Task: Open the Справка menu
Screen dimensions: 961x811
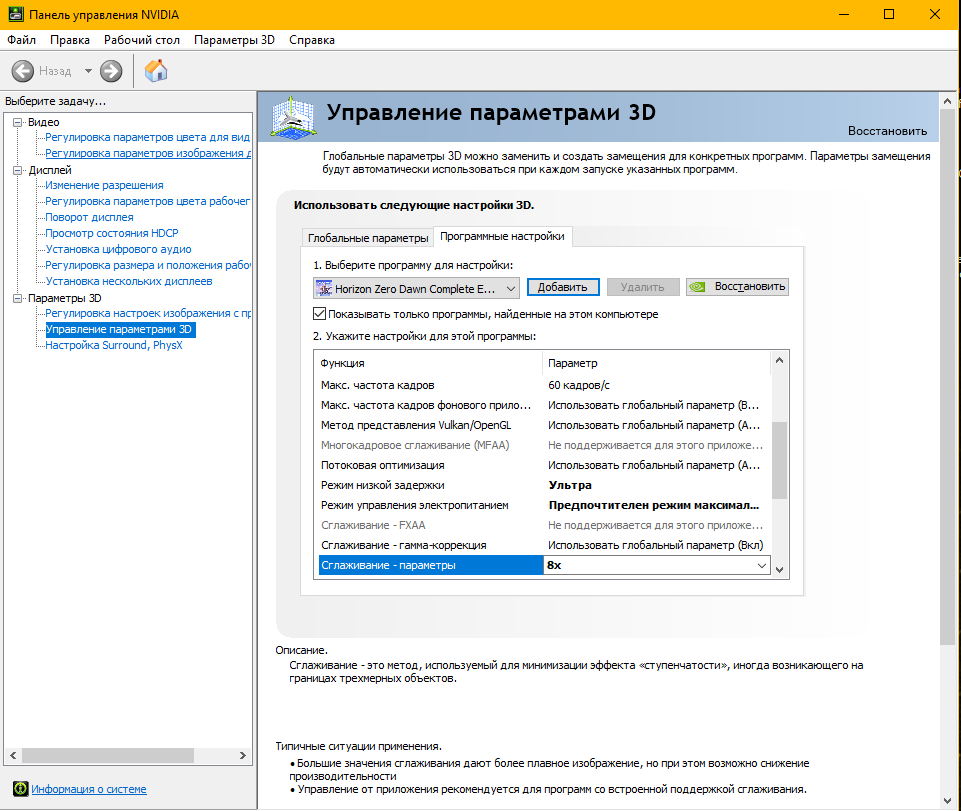Action: [312, 40]
